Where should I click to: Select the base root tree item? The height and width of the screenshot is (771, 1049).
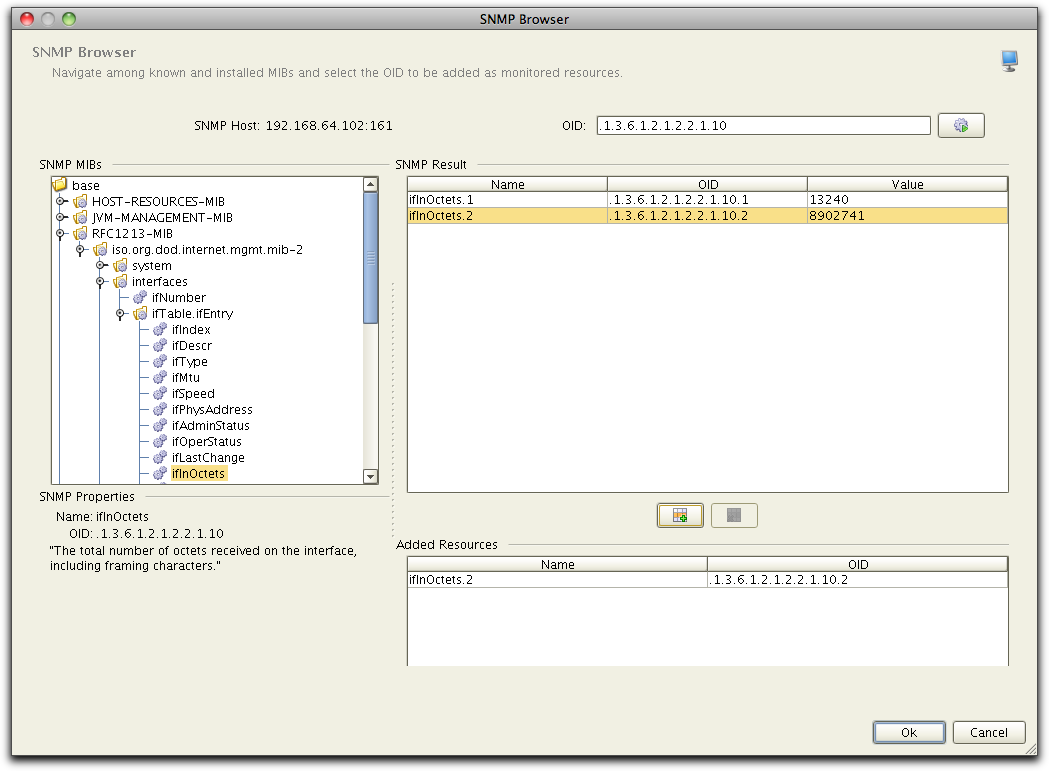click(x=86, y=185)
